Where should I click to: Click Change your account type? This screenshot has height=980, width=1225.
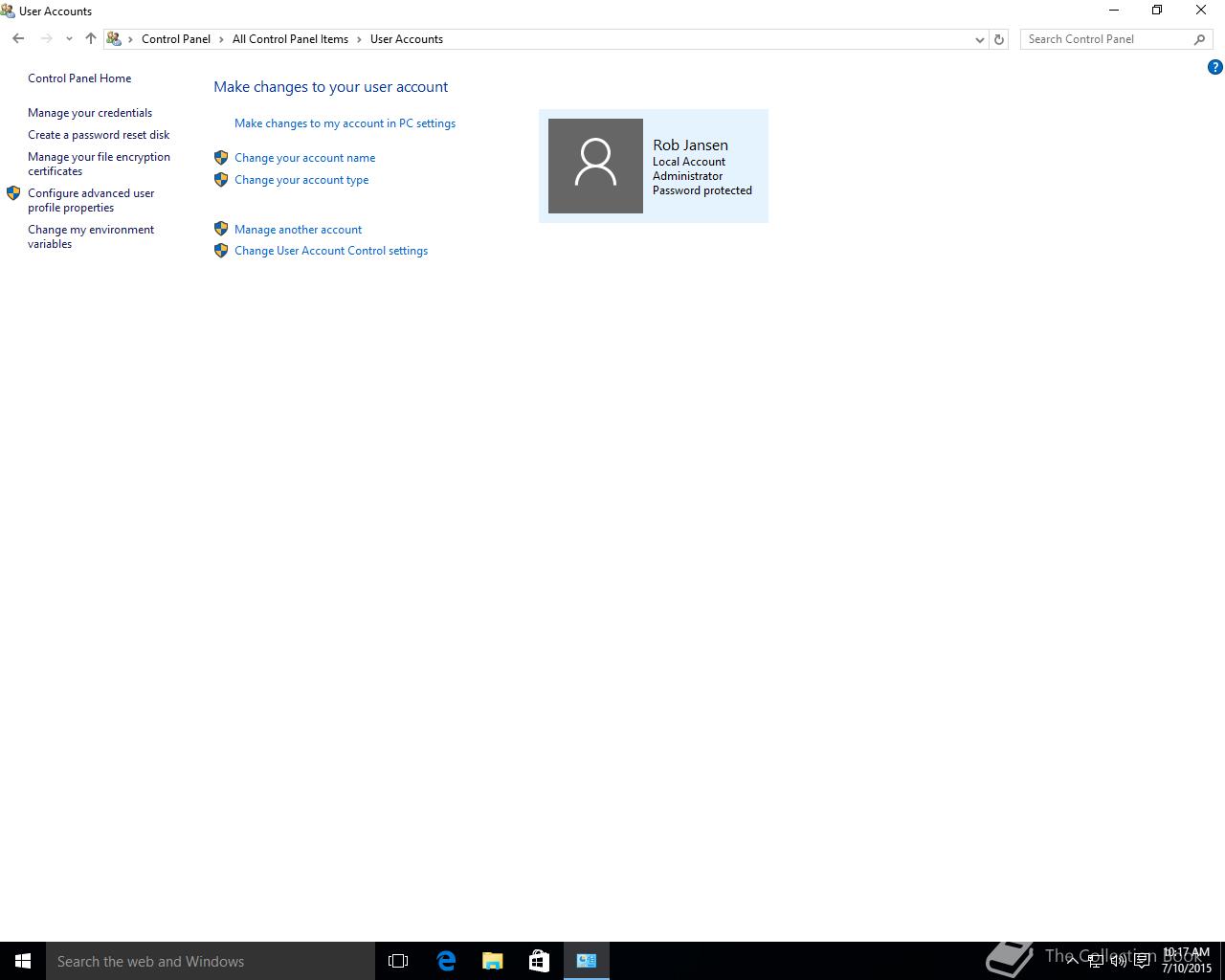301,180
